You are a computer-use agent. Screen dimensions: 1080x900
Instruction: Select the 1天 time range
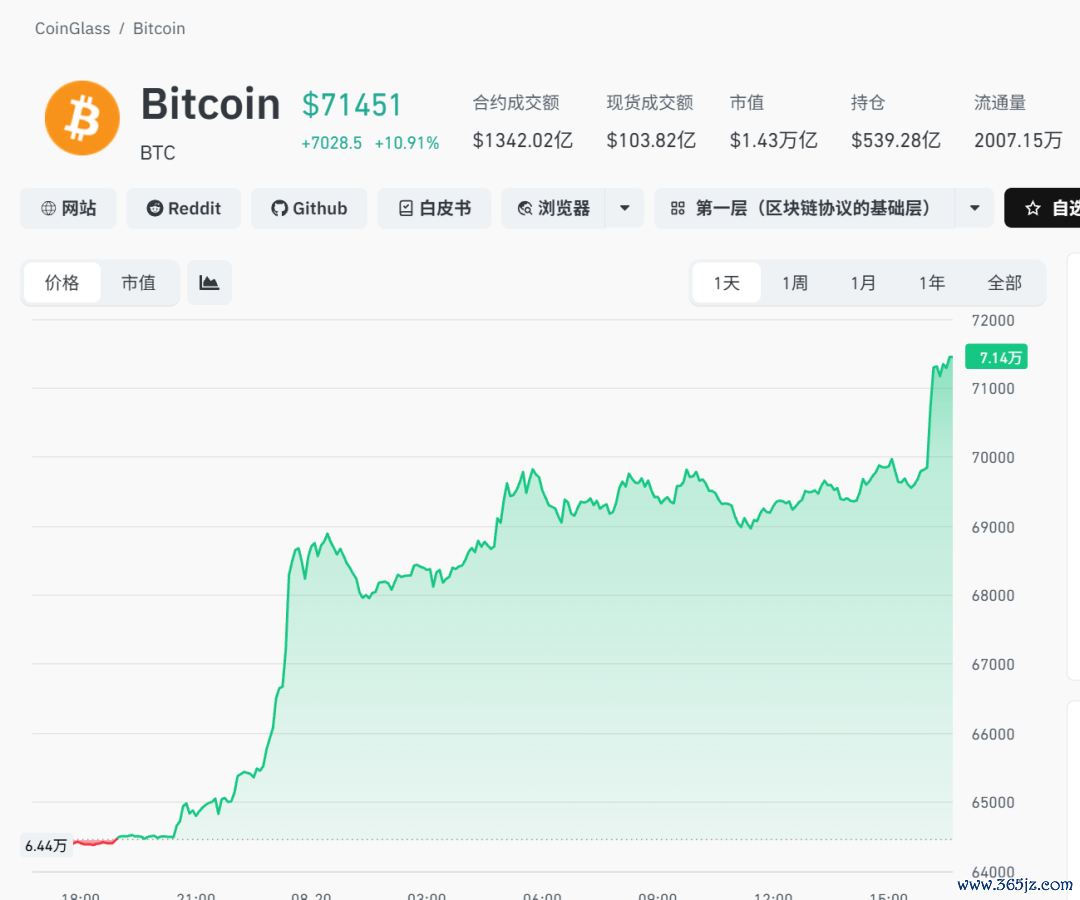pyautogui.click(x=727, y=283)
